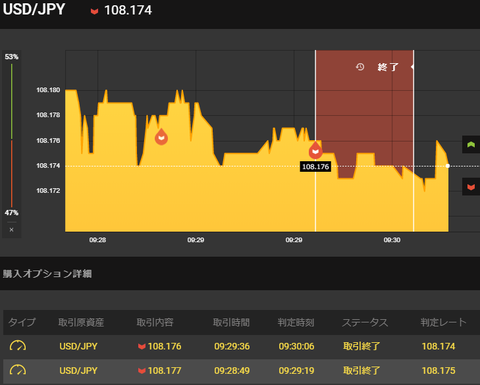480x385 pixels.
Task: Click the gauge icon in the 09:29:36 row
Action: point(18,346)
